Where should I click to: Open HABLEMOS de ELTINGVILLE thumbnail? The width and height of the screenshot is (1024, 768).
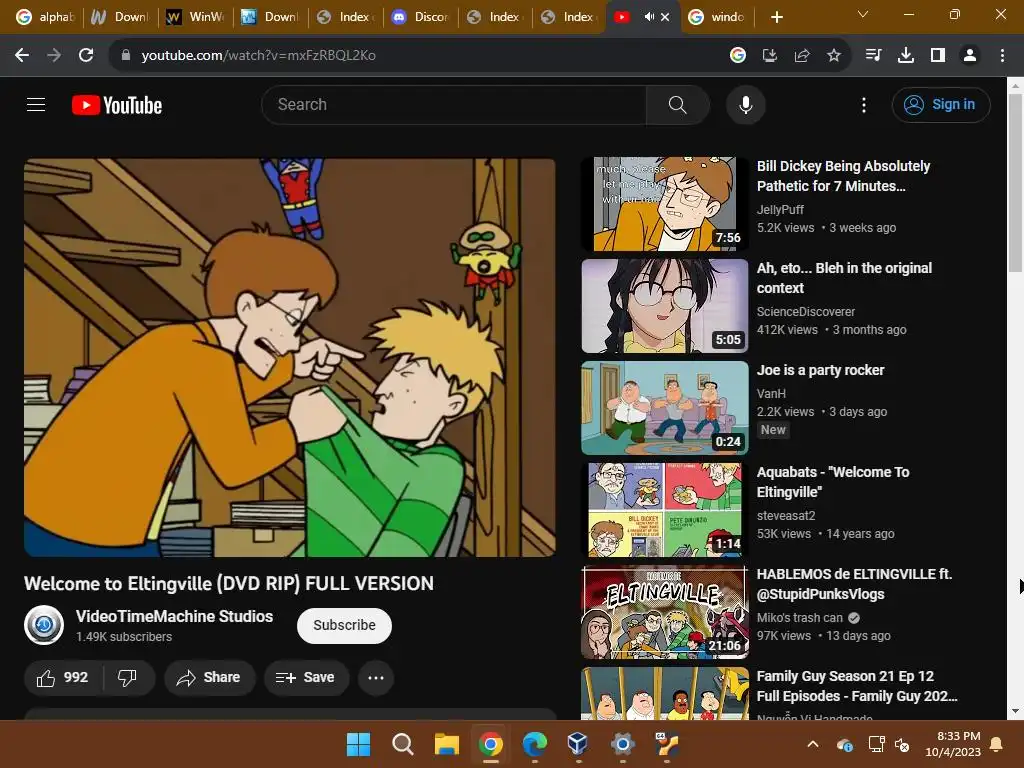pyautogui.click(x=665, y=612)
